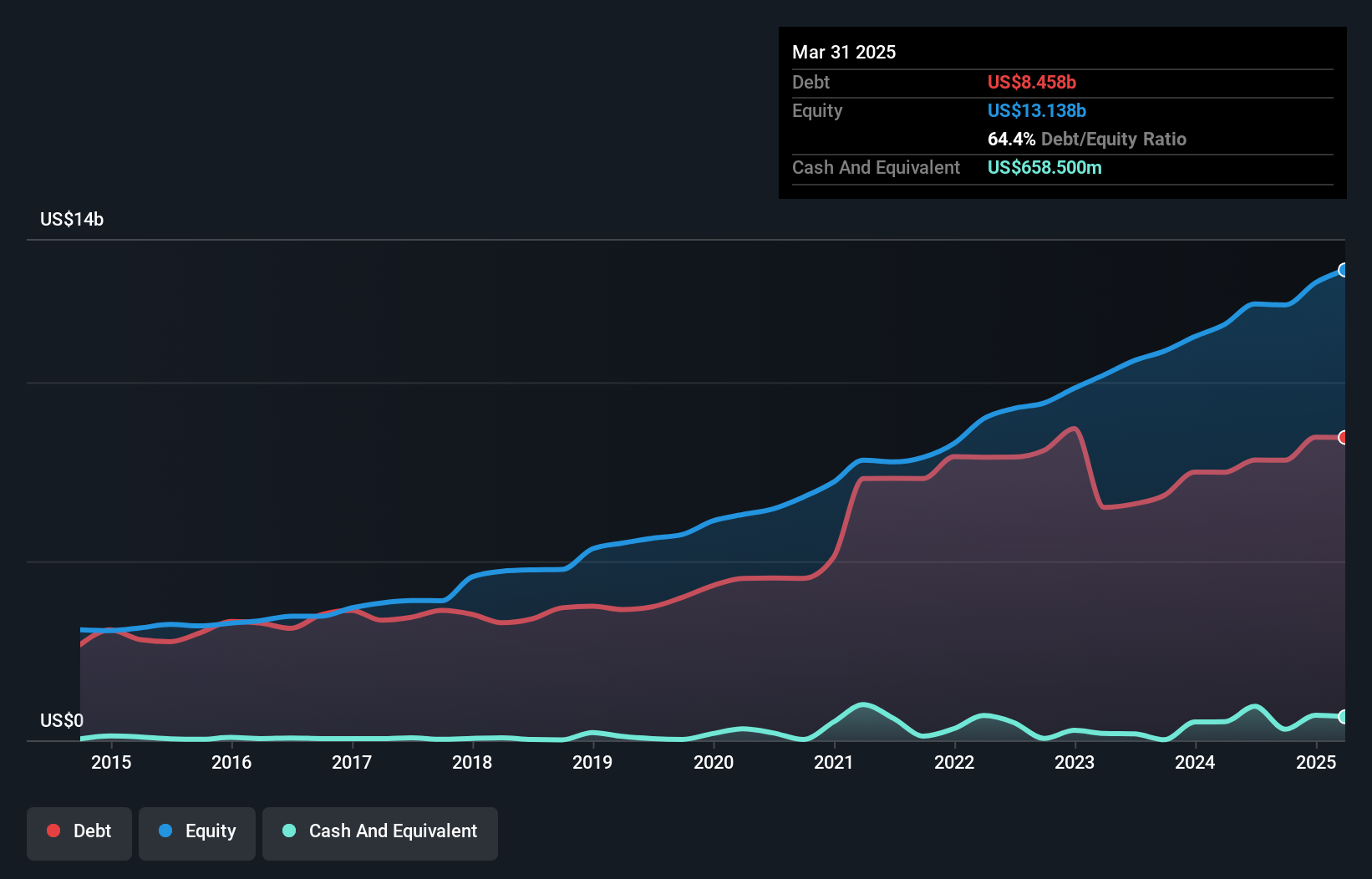Toggle the Cash And Equivalent series visibility

(x=380, y=831)
